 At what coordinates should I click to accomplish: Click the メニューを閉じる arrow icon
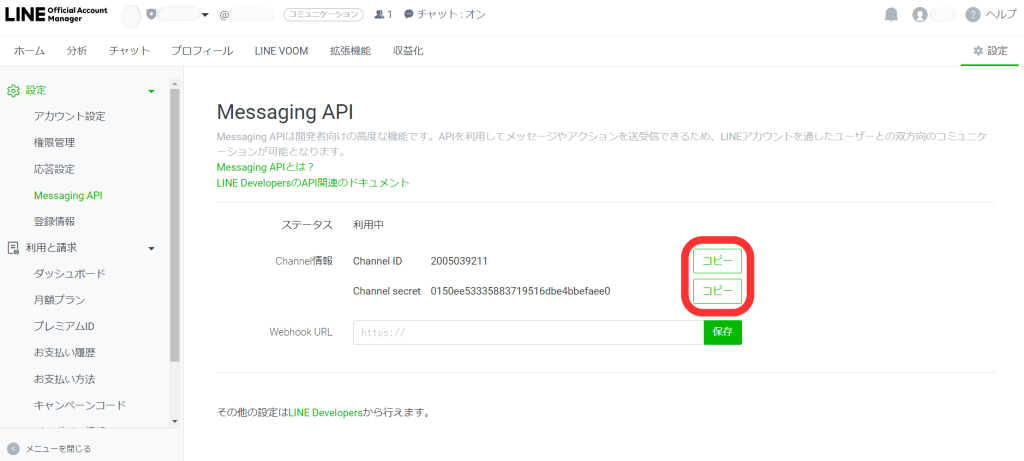(13, 449)
